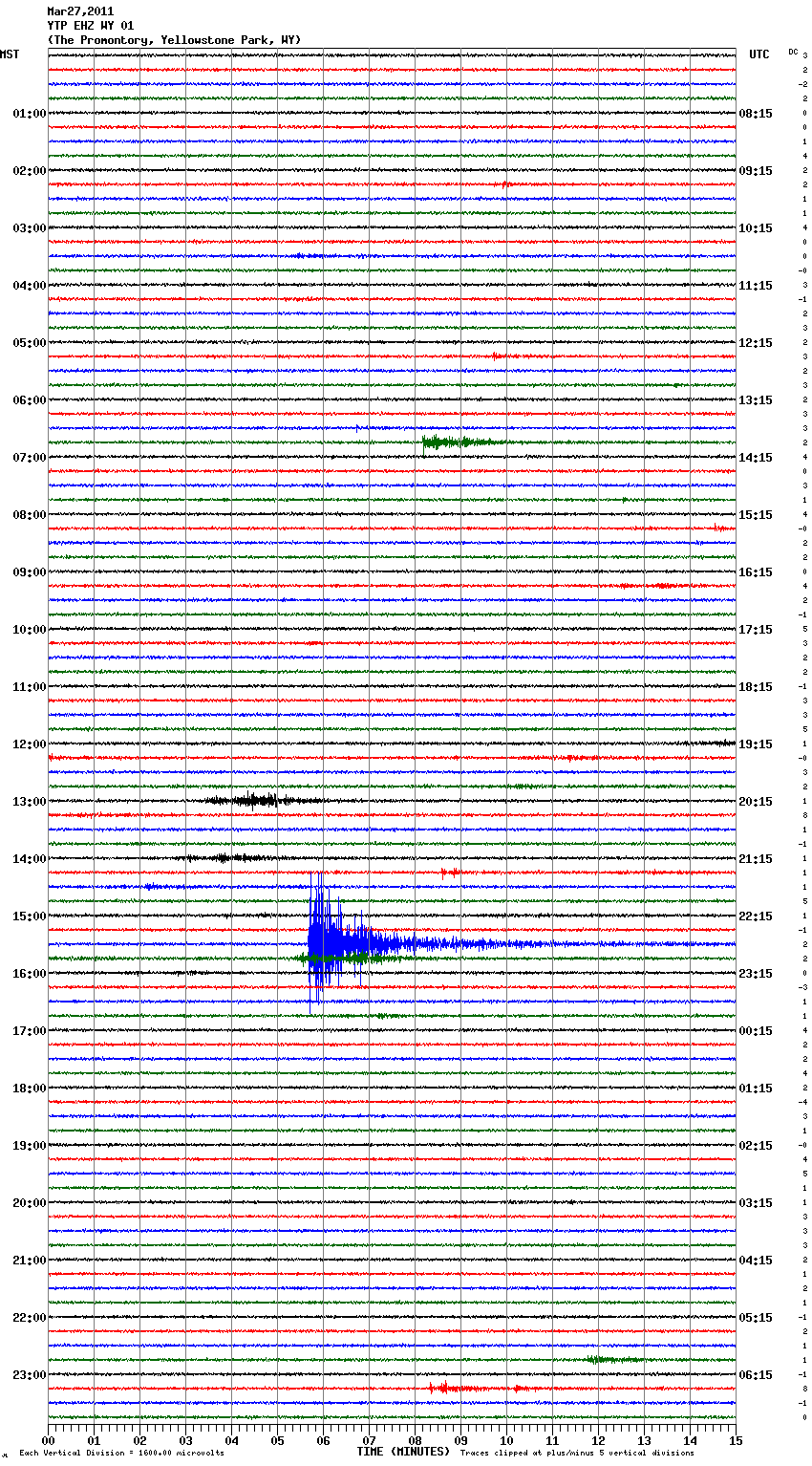The image size is (812, 1466).
Task: Click the 08:15 UTC time label
Action: point(756,113)
